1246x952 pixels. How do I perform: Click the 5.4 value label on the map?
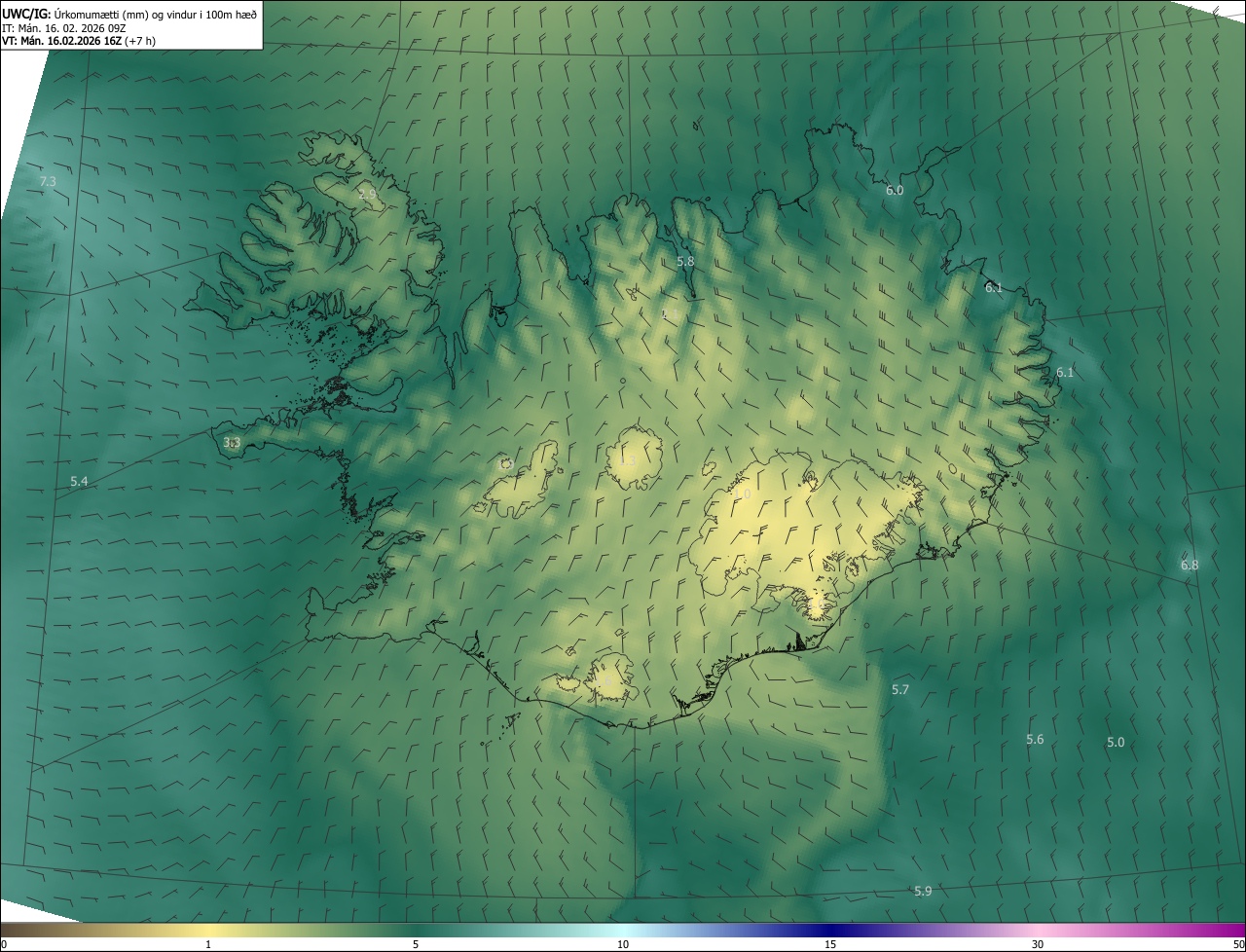(x=79, y=482)
